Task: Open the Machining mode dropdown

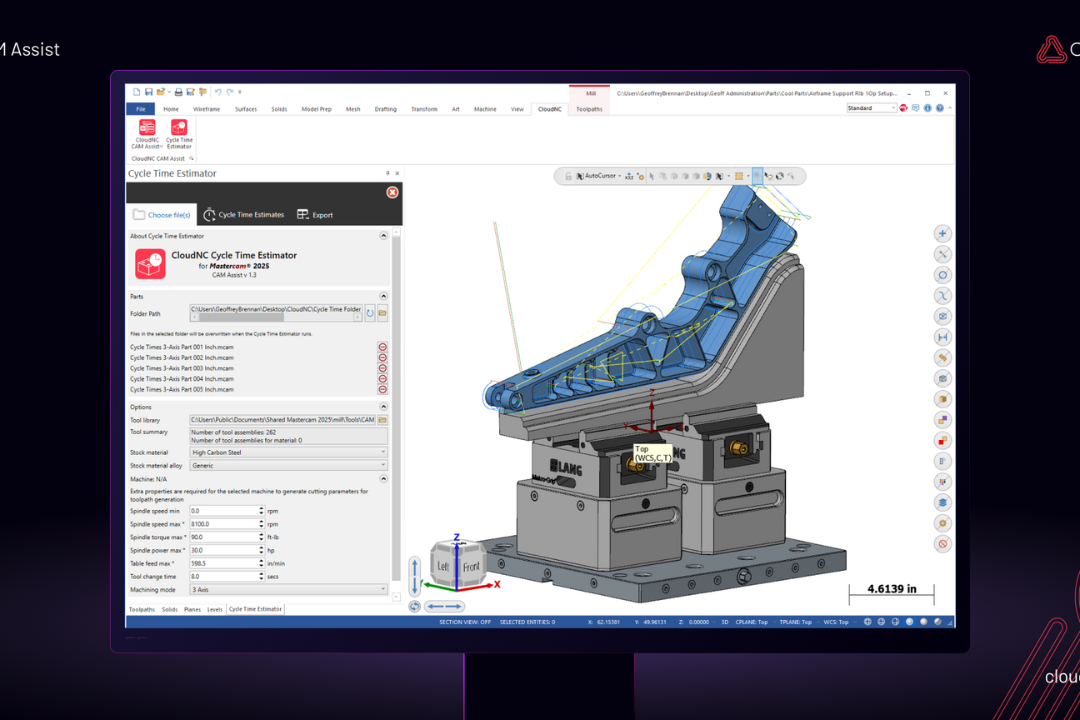Action: tap(289, 590)
